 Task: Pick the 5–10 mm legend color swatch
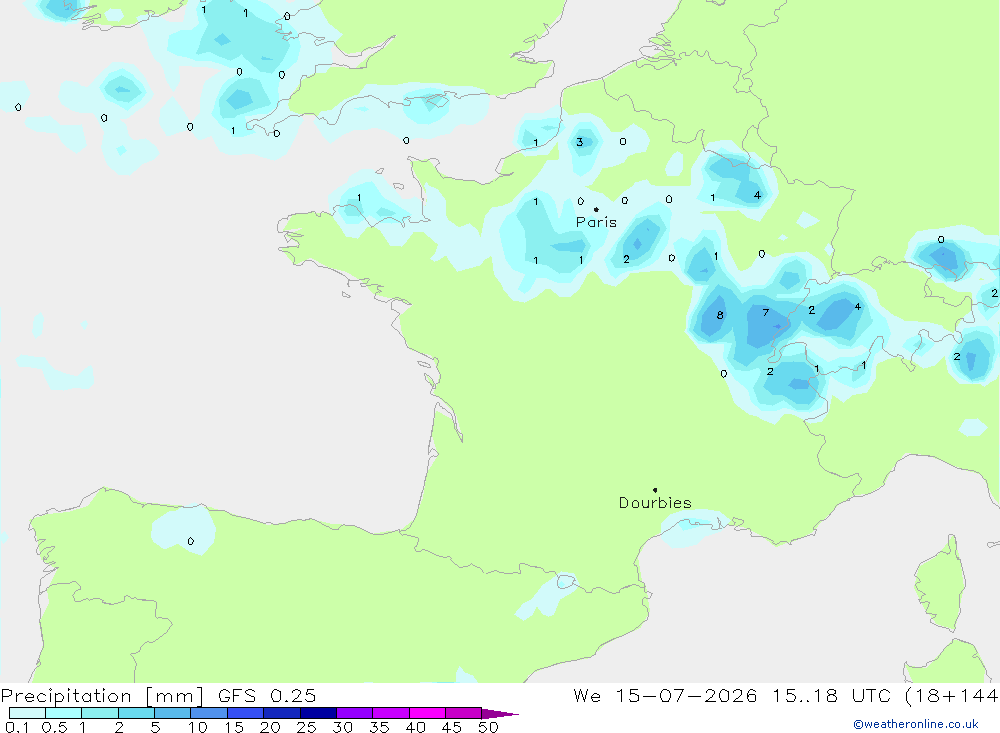[x=173, y=713]
